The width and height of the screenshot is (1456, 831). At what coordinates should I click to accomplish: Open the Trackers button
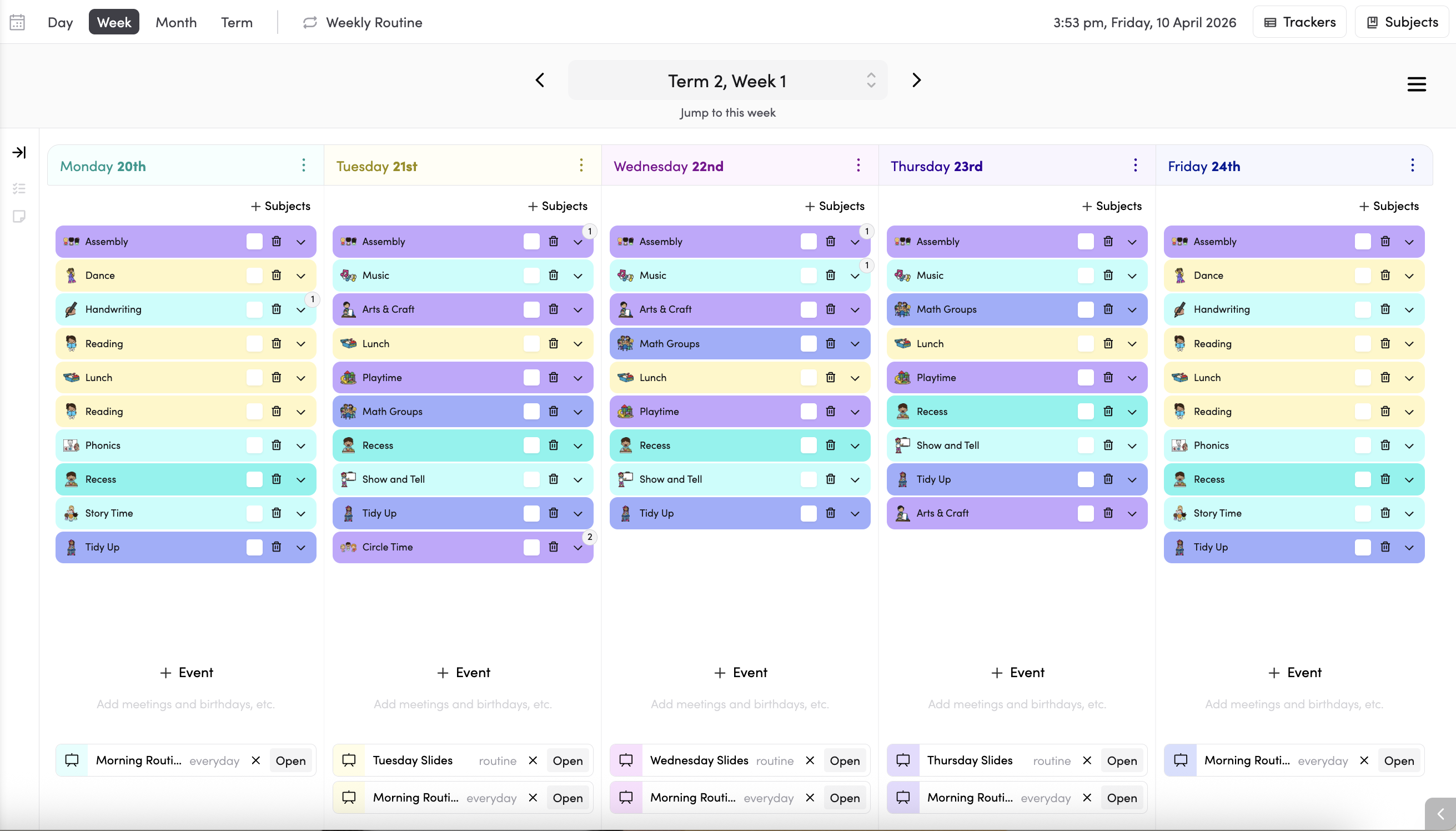pyautogui.click(x=1299, y=22)
